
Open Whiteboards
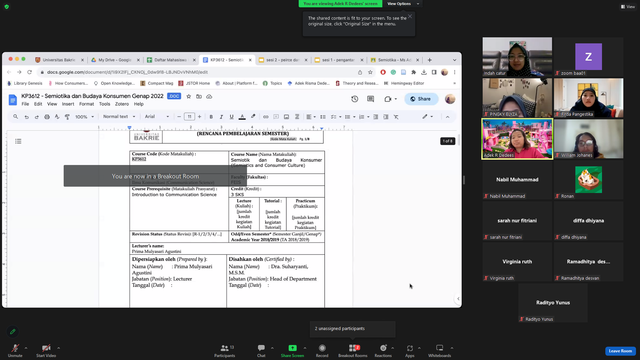point(440,350)
